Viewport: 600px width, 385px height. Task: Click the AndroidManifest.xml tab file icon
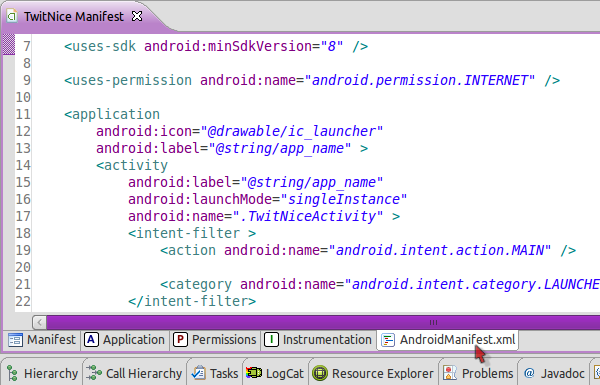pos(388,340)
